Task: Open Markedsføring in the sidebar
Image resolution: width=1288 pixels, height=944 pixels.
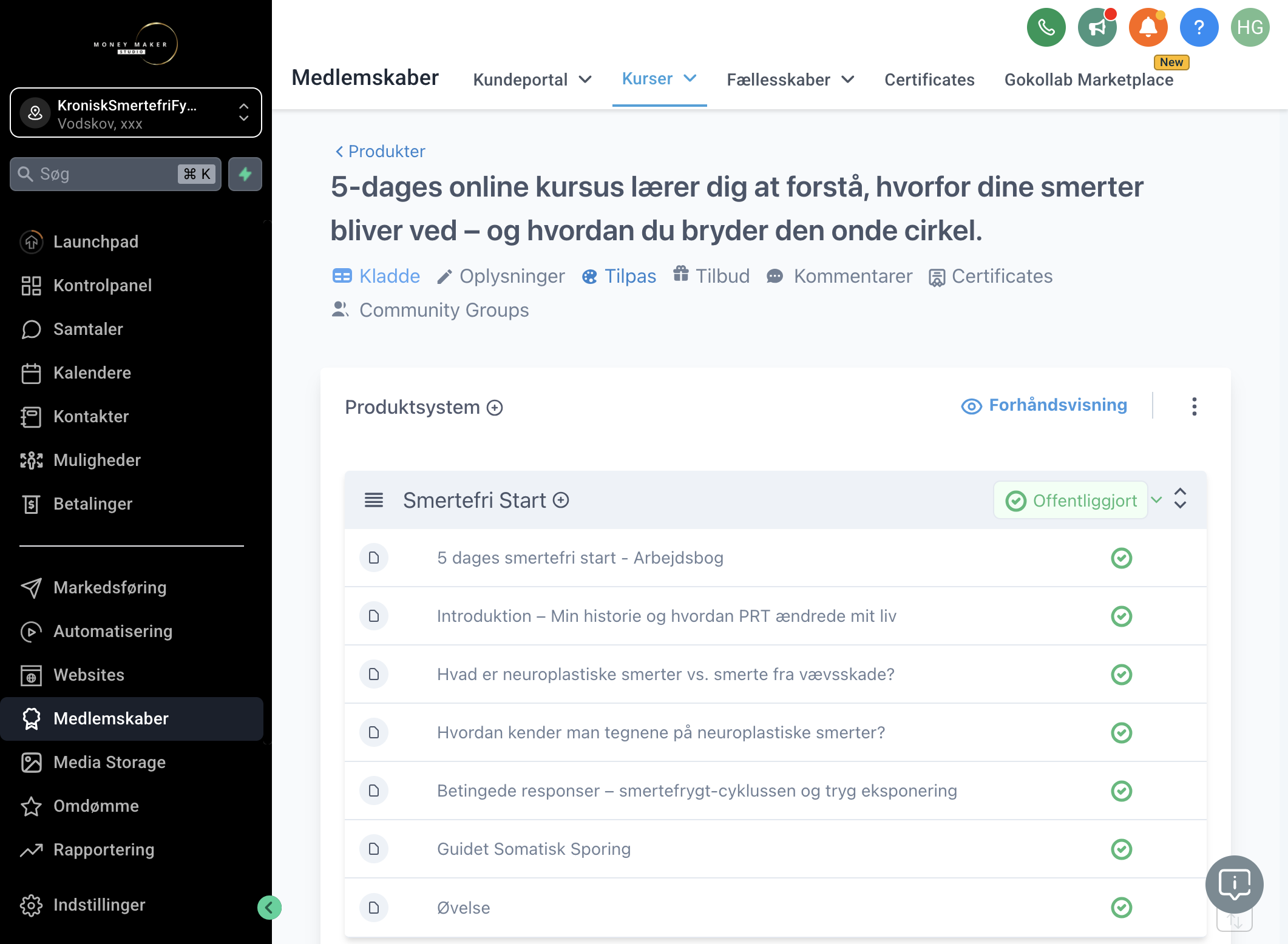Action: coord(132,587)
